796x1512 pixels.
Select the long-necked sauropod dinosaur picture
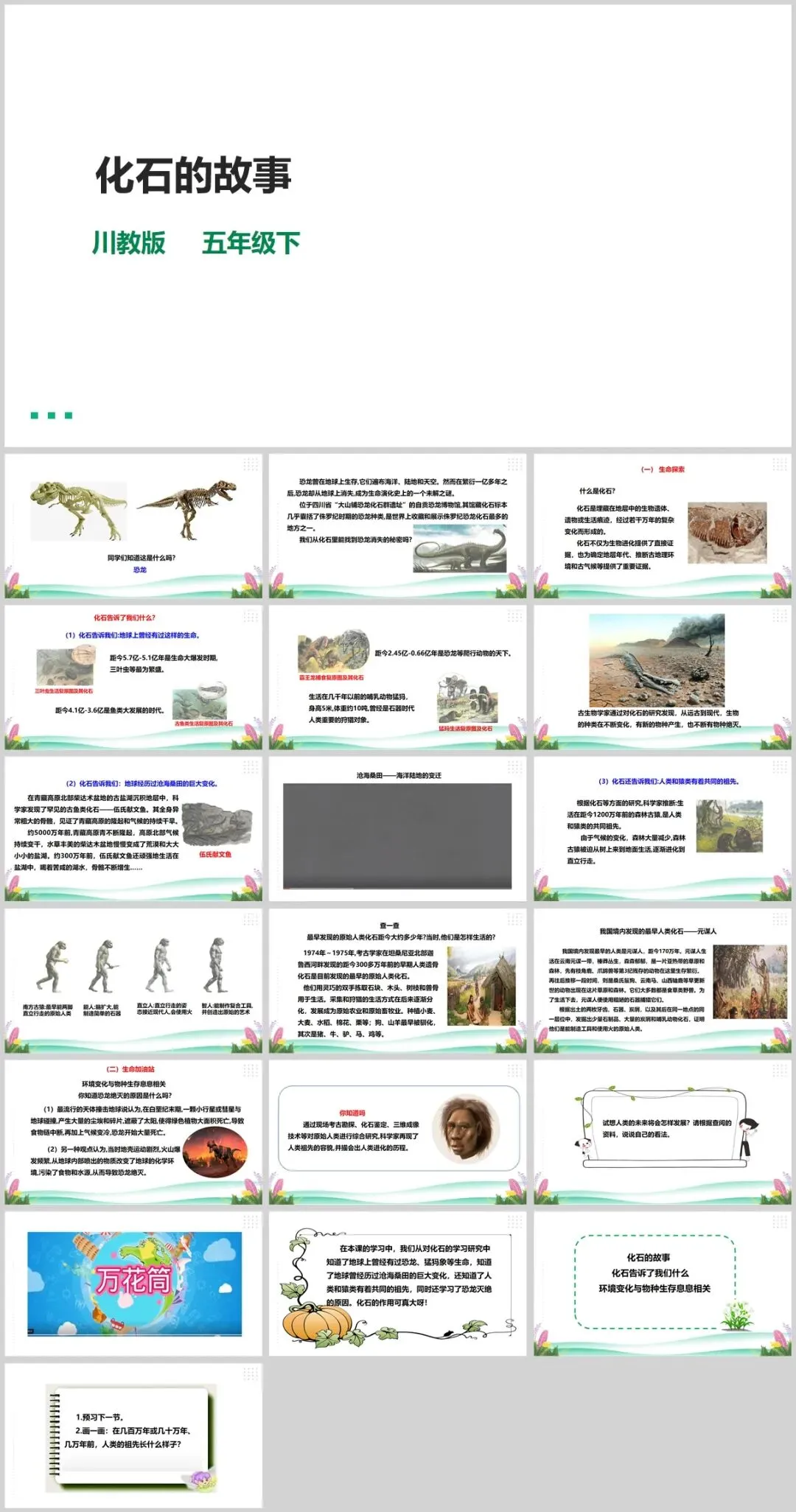459,550
